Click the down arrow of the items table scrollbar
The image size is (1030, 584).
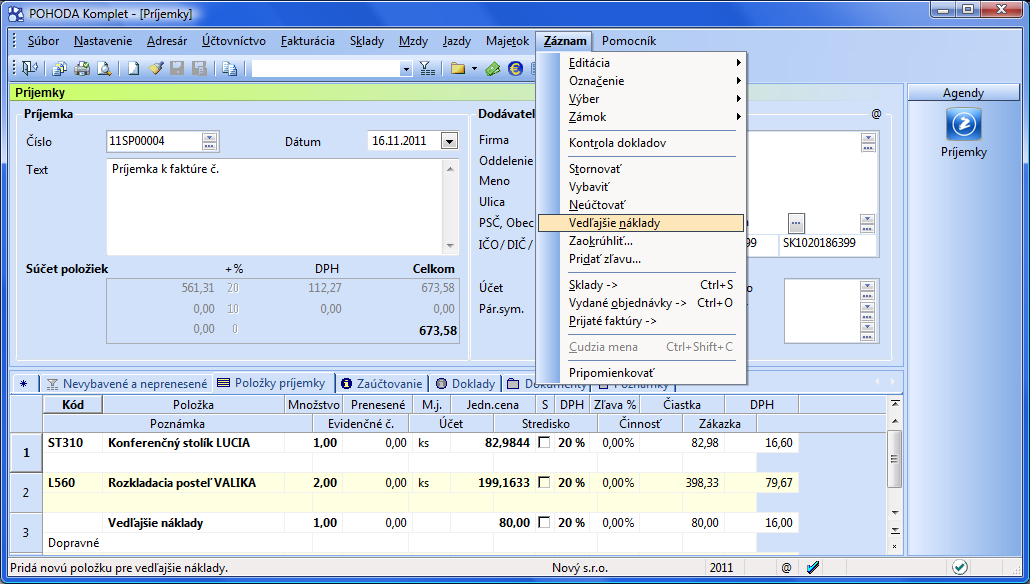(895, 512)
